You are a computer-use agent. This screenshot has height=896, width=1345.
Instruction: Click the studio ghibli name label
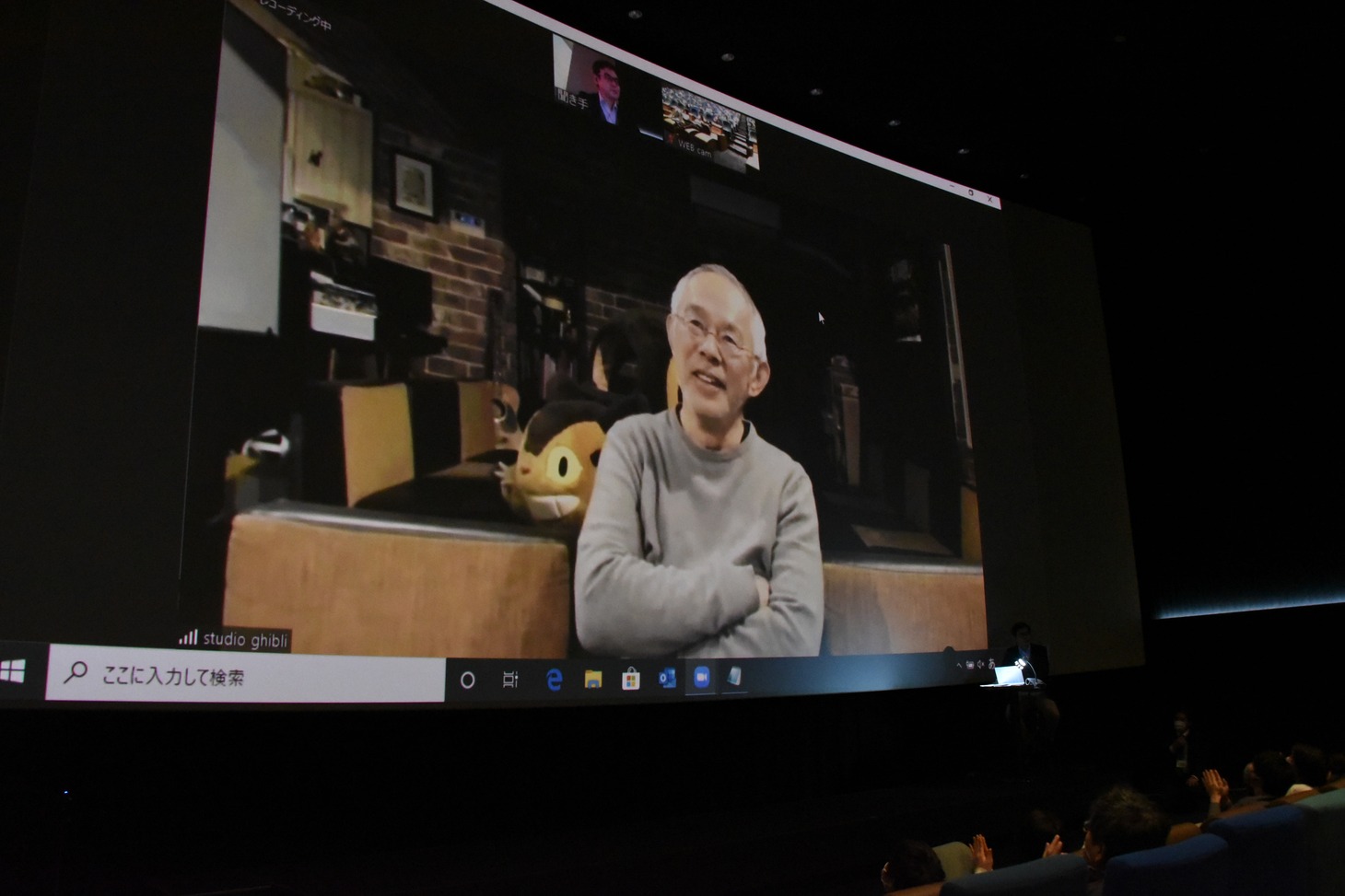(x=236, y=639)
